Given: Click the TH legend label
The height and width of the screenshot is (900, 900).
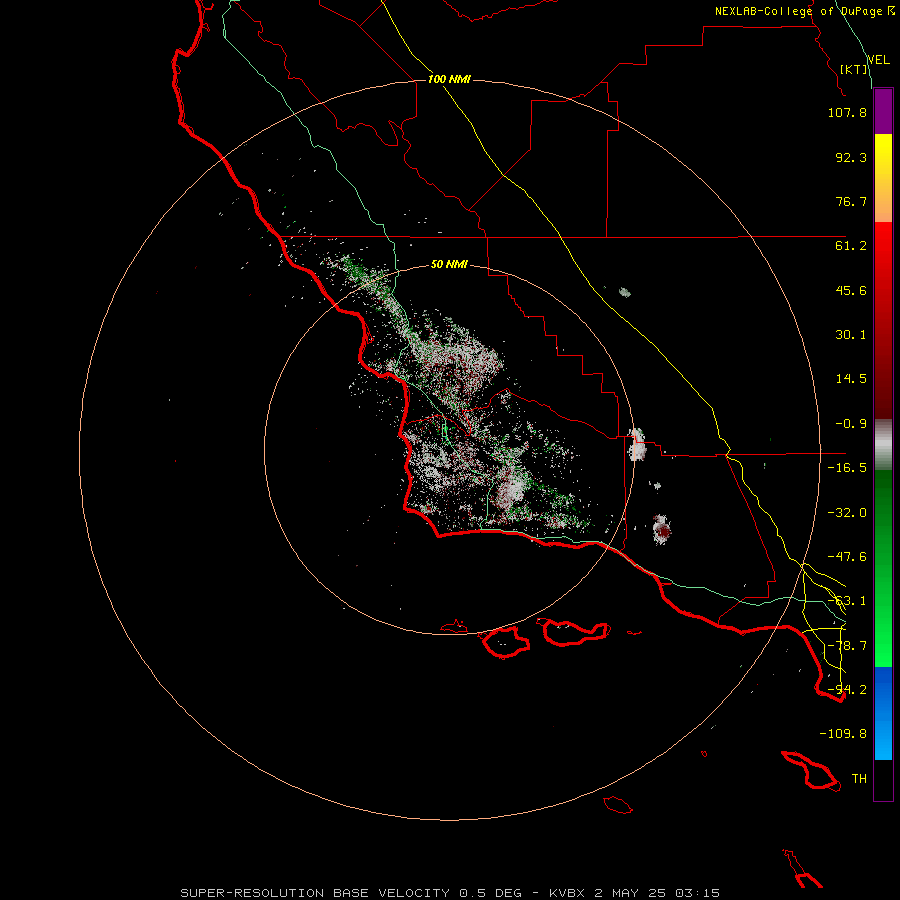Looking at the screenshot, I should tap(859, 779).
